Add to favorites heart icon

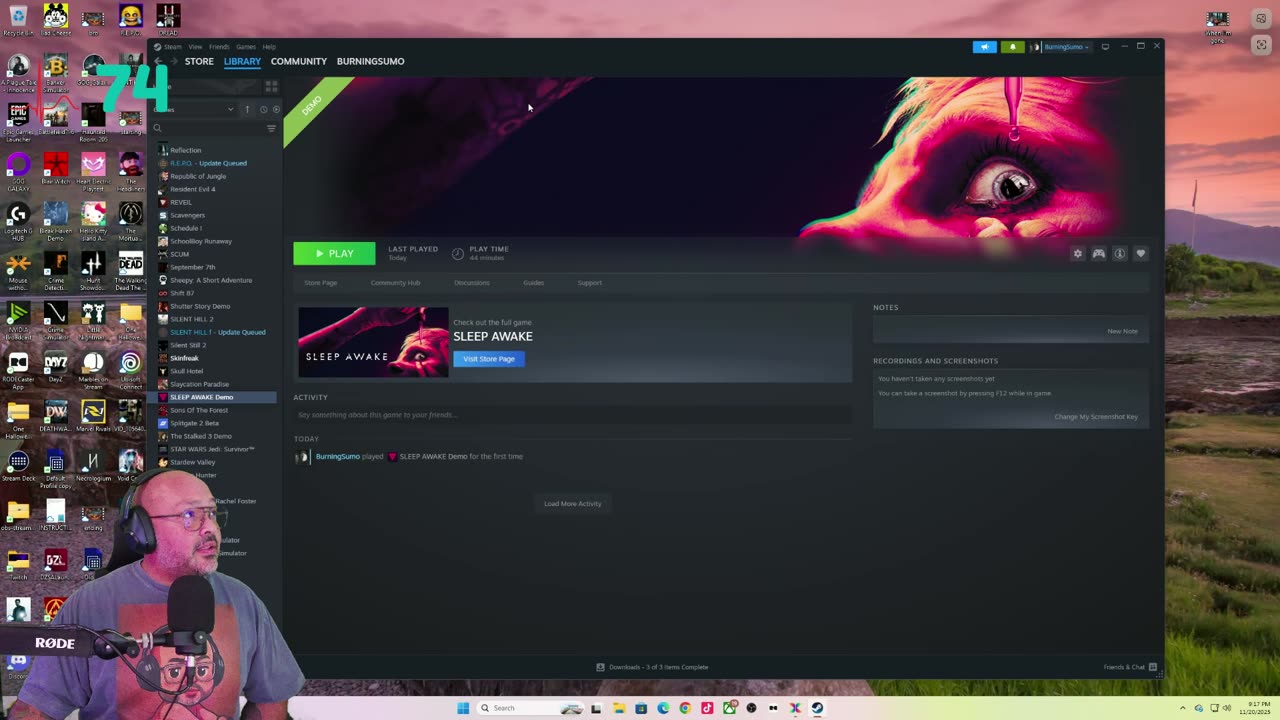click(x=1140, y=254)
